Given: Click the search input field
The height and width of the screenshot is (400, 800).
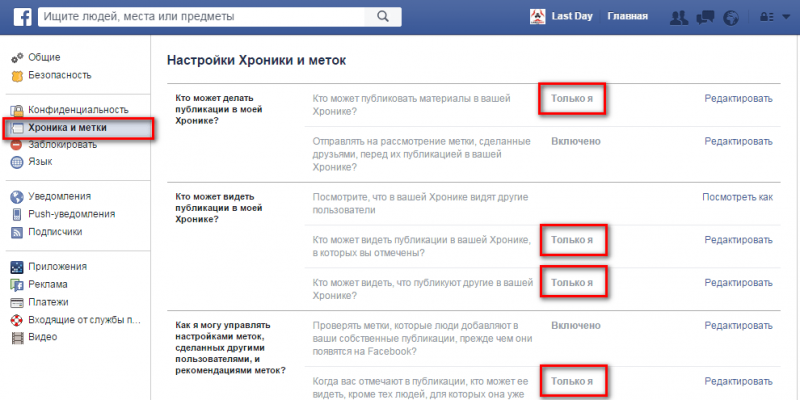Looking at the screenshot, I should pyautogui.click(x=202, y=17).
